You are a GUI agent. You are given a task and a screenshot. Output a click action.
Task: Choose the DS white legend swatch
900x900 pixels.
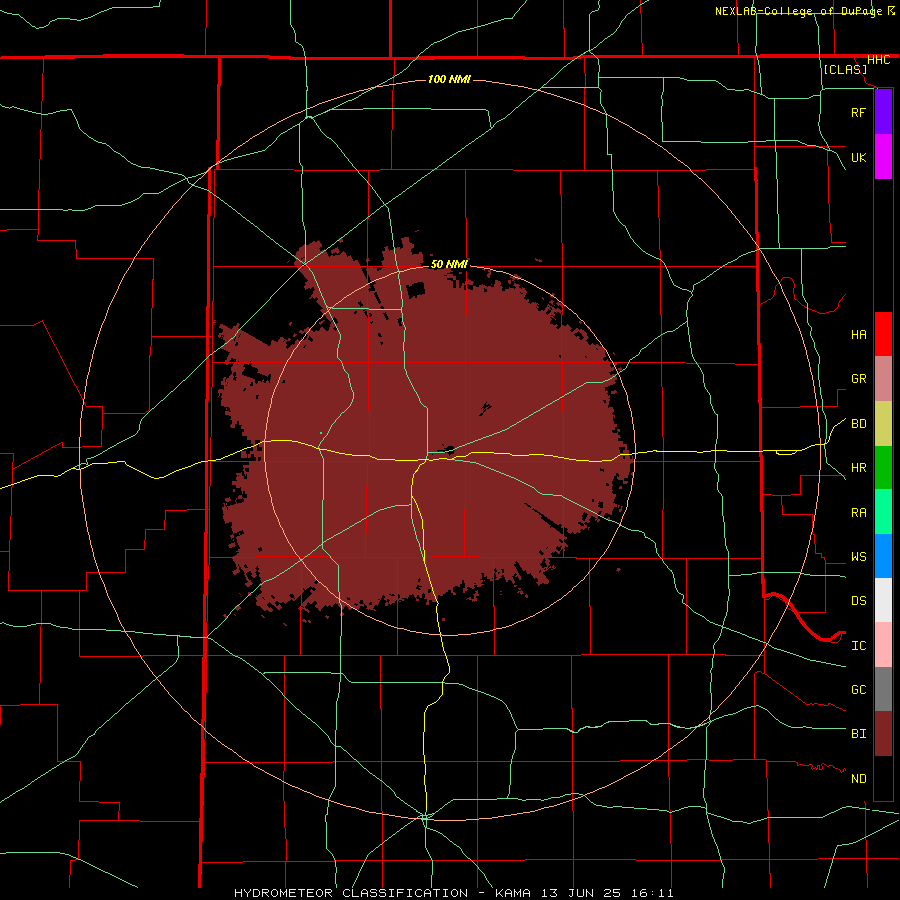pyautogui.click(x=883, y=600)
